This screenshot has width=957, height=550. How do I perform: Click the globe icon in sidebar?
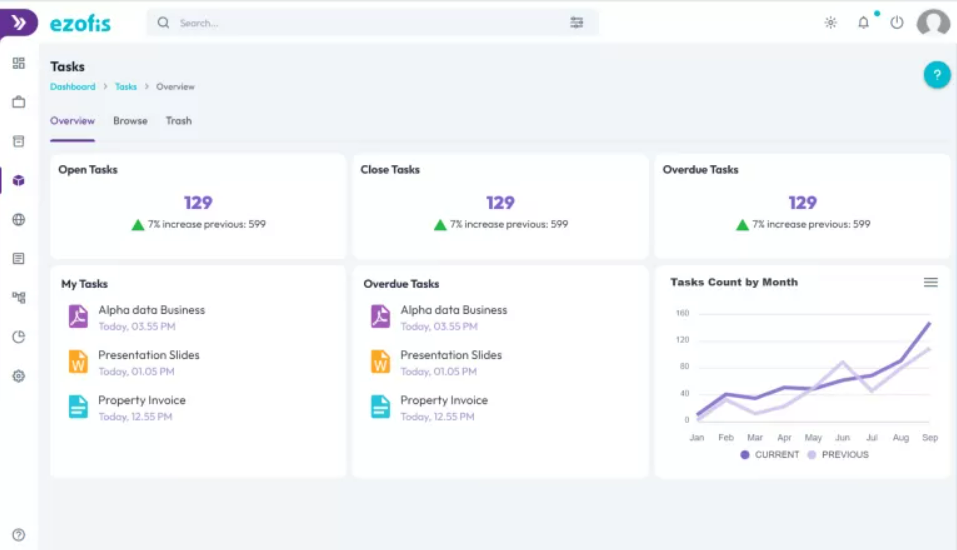tap(18, 220)
